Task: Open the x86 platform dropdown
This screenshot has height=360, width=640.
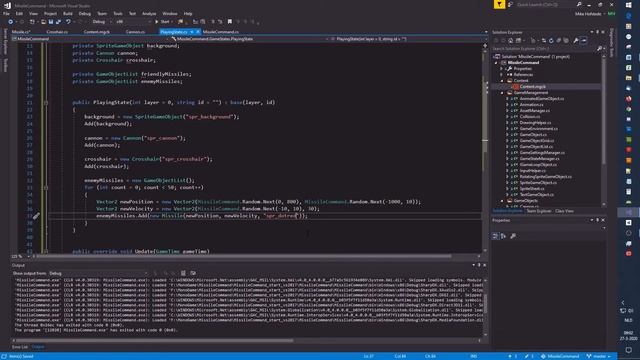Action: coord(133,22)
